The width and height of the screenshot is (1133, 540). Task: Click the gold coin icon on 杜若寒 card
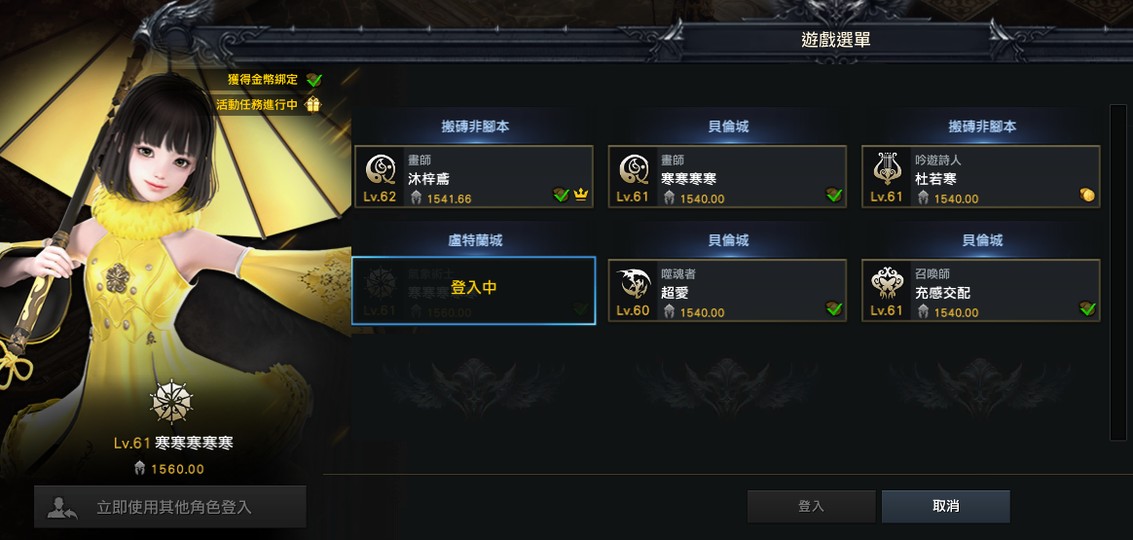click(x=1087, y=195)
